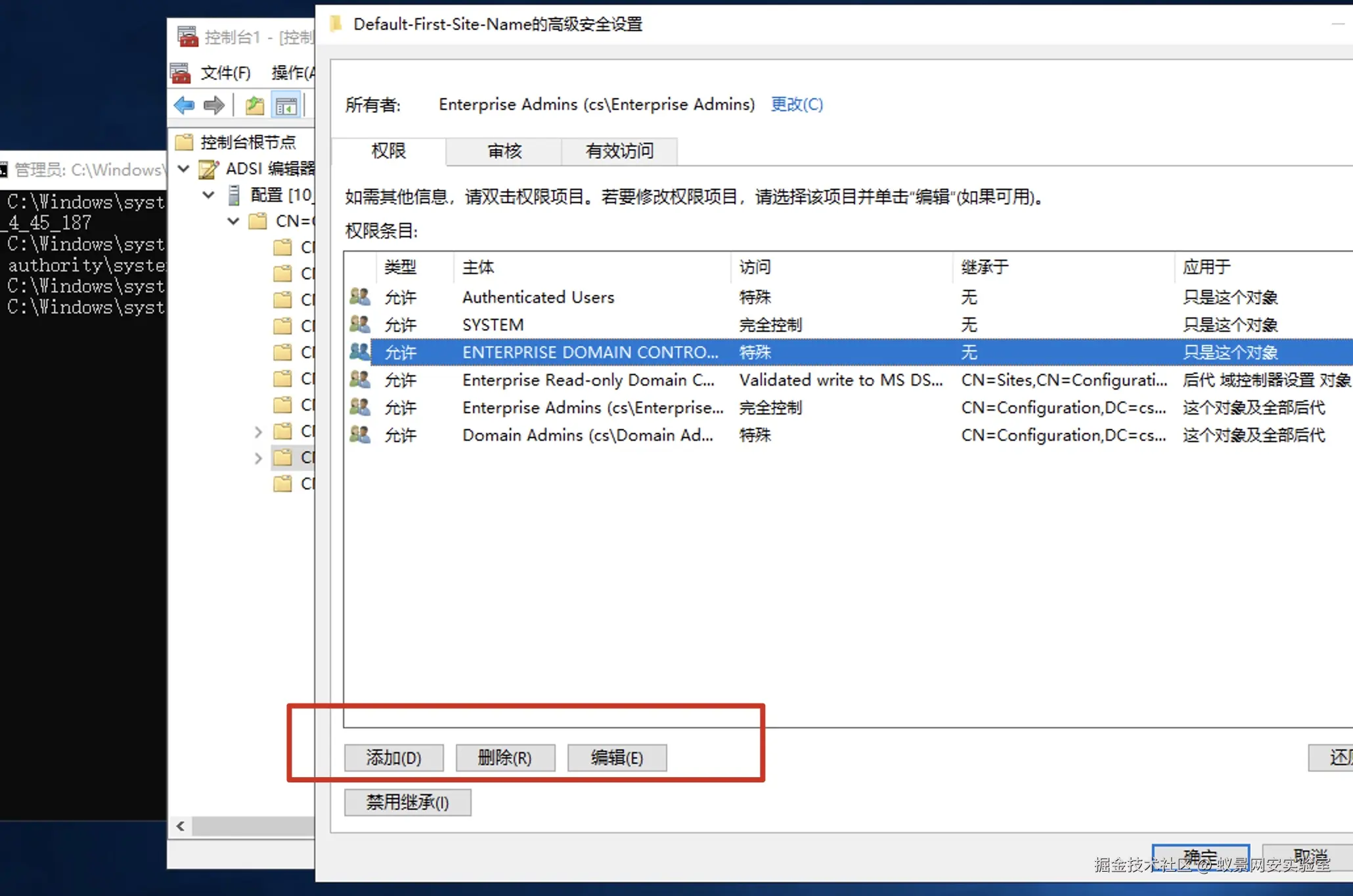This screenshot has width=1353, height=896.
Task: Collapse the CN= container node
Action: pyautogui.click(x=233, y=221)
